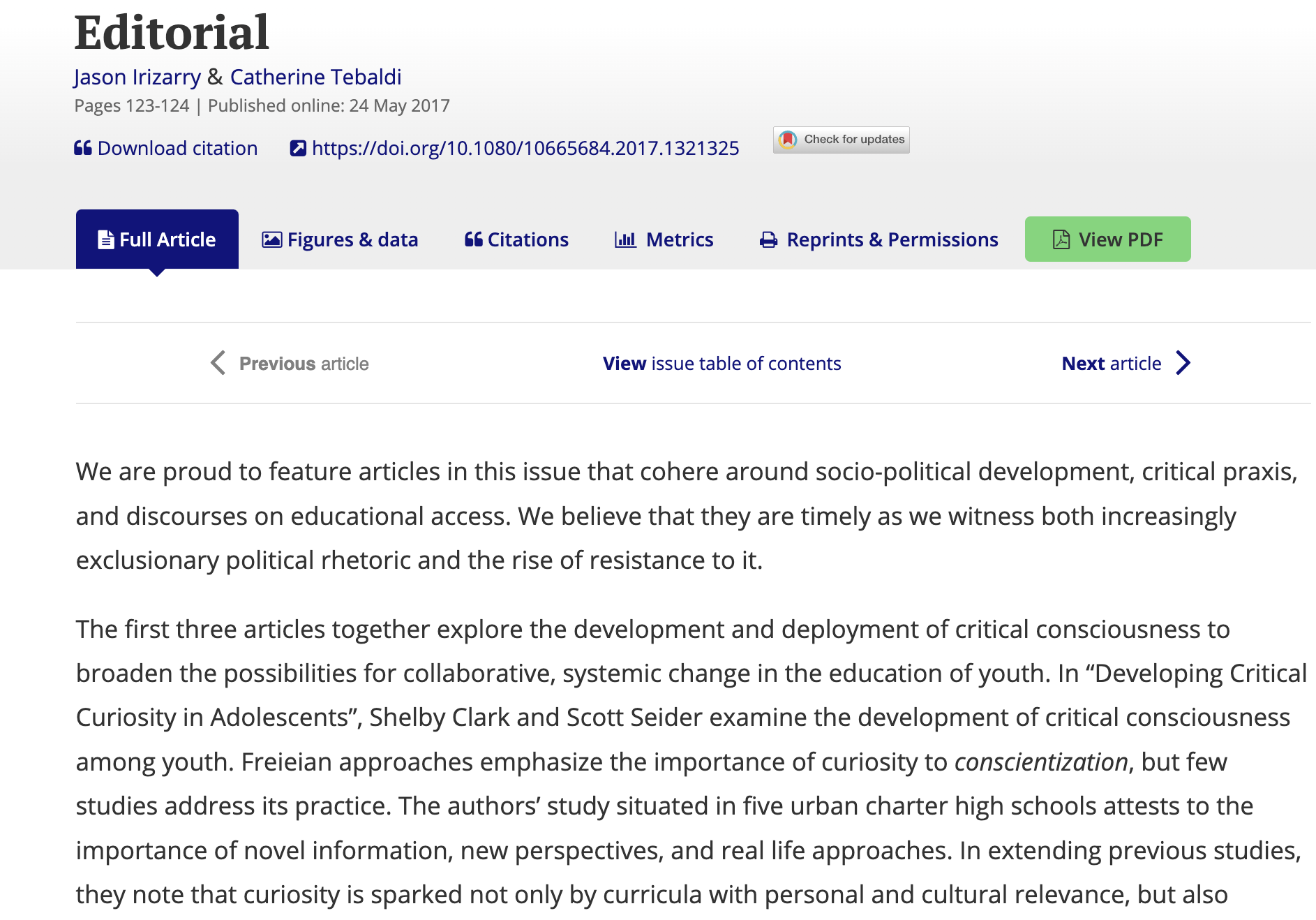
Task: Click the image icon next to Figures & data
Action: tap(271, 240)
